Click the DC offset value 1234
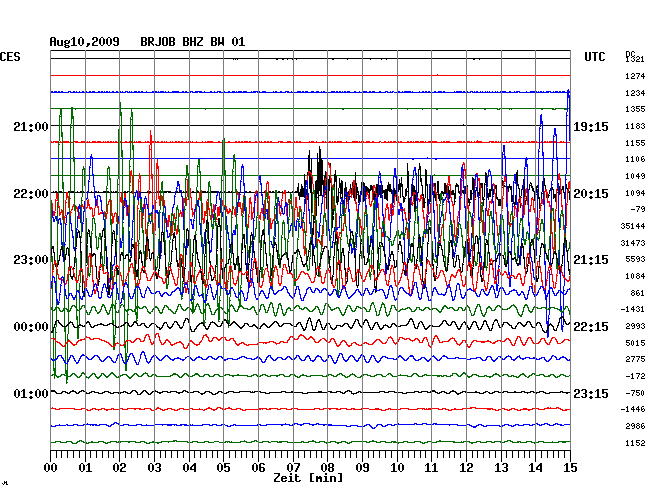 coord(635,93)
